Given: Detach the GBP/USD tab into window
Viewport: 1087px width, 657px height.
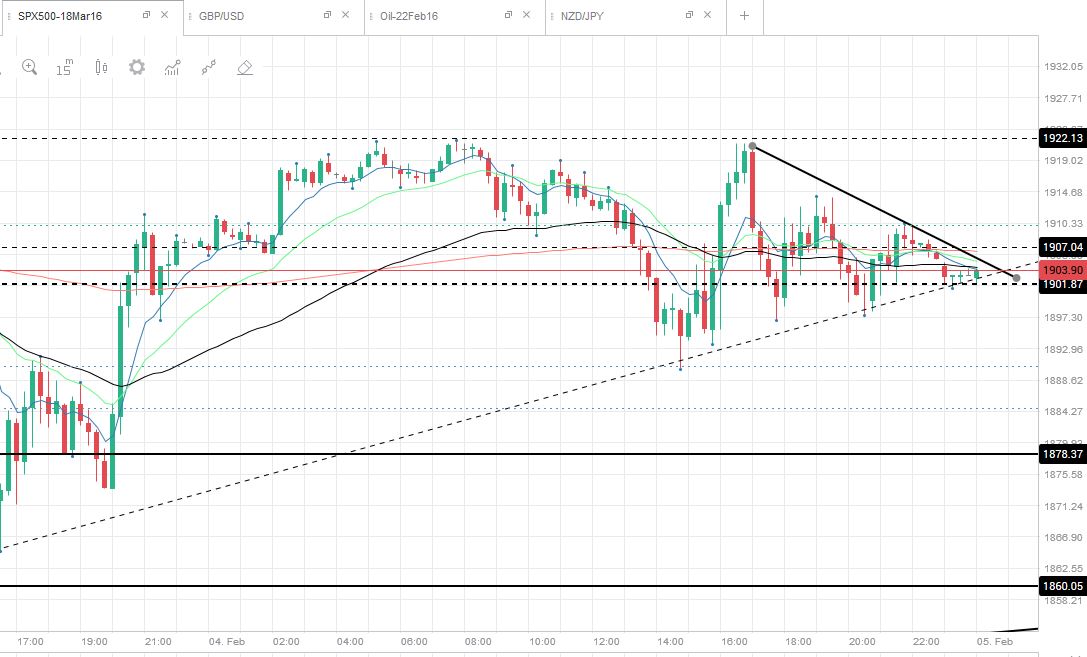Looking at the screenshot, I should pos(327,15).
